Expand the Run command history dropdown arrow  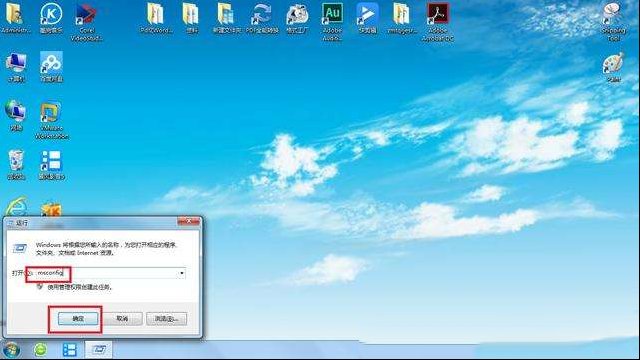[182, 273]
